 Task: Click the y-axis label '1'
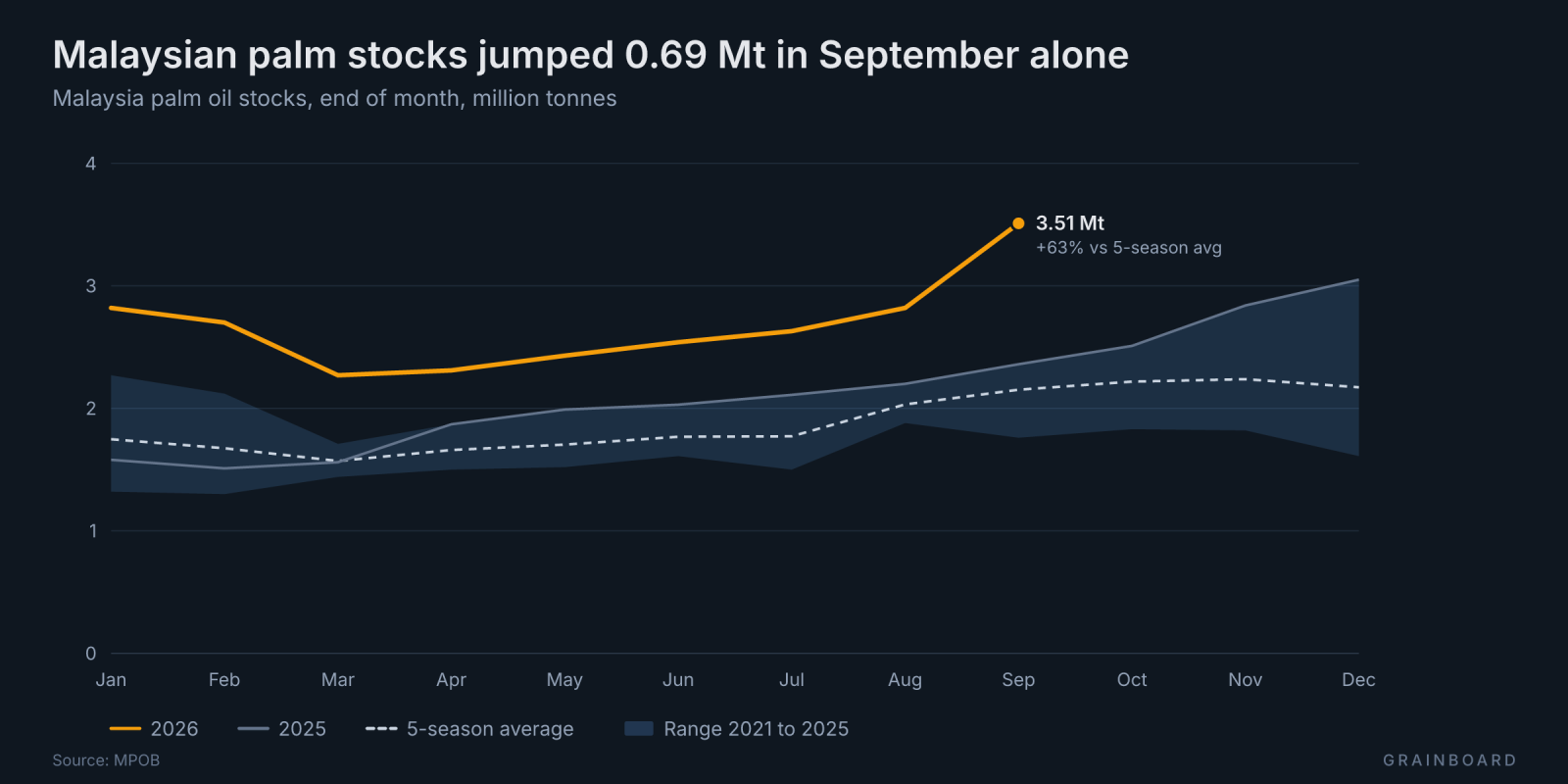pyautogui.click(x=93, y=531)
